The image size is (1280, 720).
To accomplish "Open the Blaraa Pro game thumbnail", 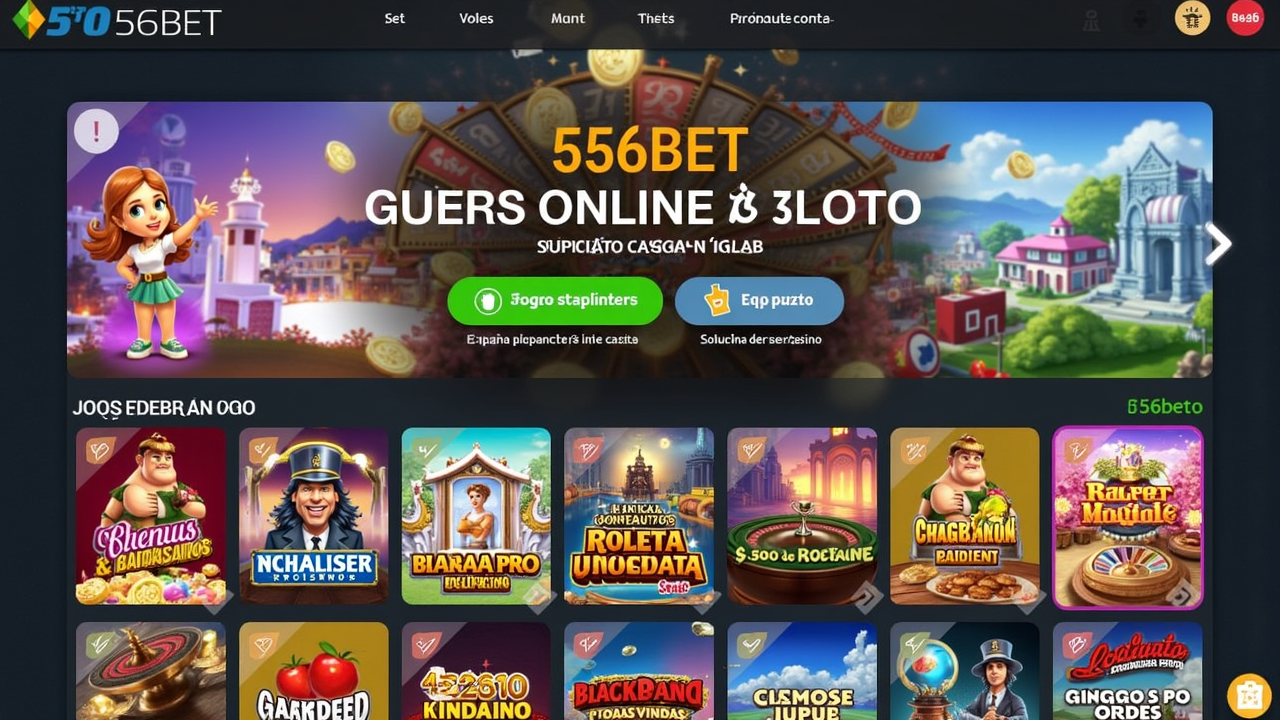I will tap(476, 516).
